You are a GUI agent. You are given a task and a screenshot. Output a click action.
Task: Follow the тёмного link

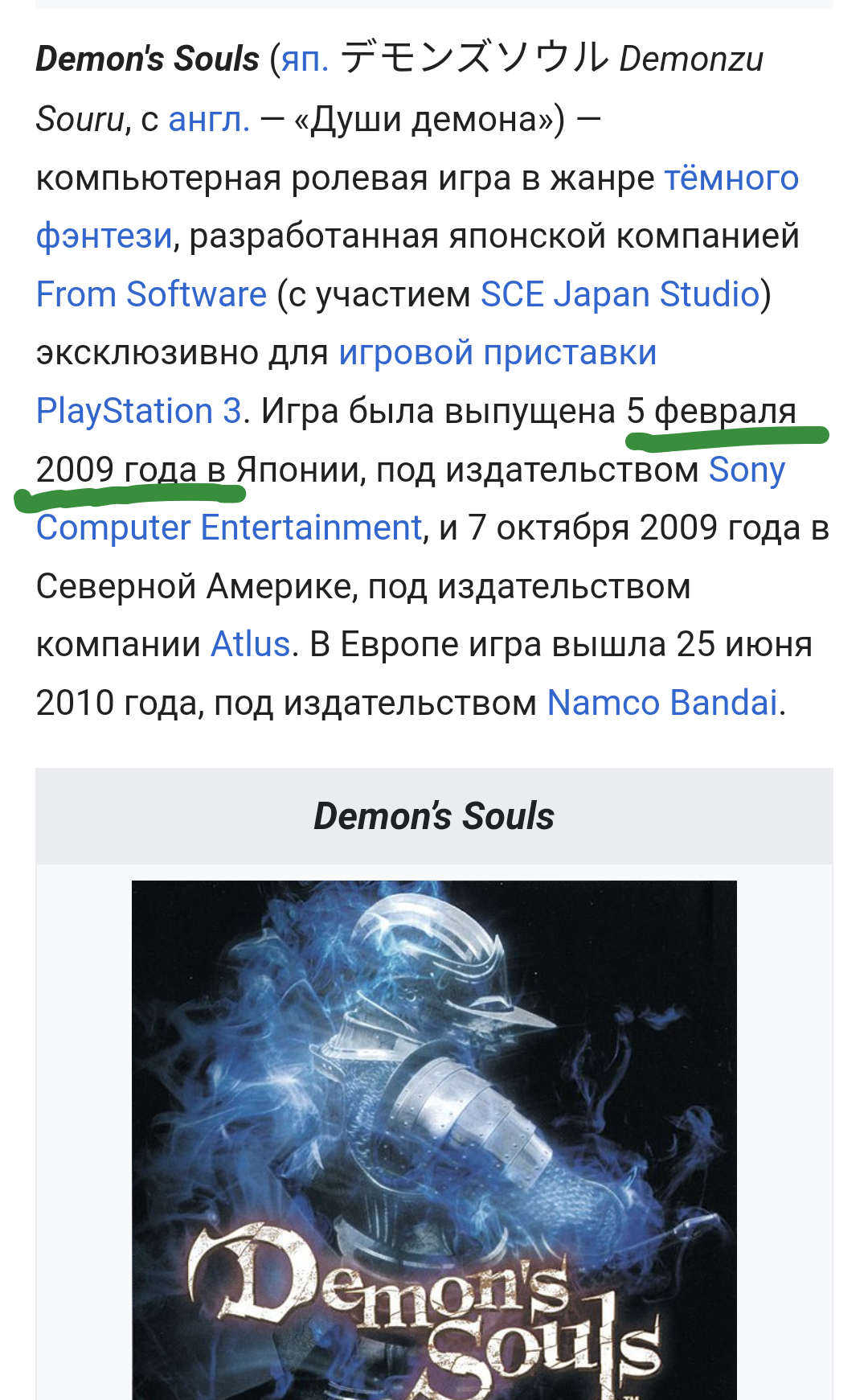[731, 178]
